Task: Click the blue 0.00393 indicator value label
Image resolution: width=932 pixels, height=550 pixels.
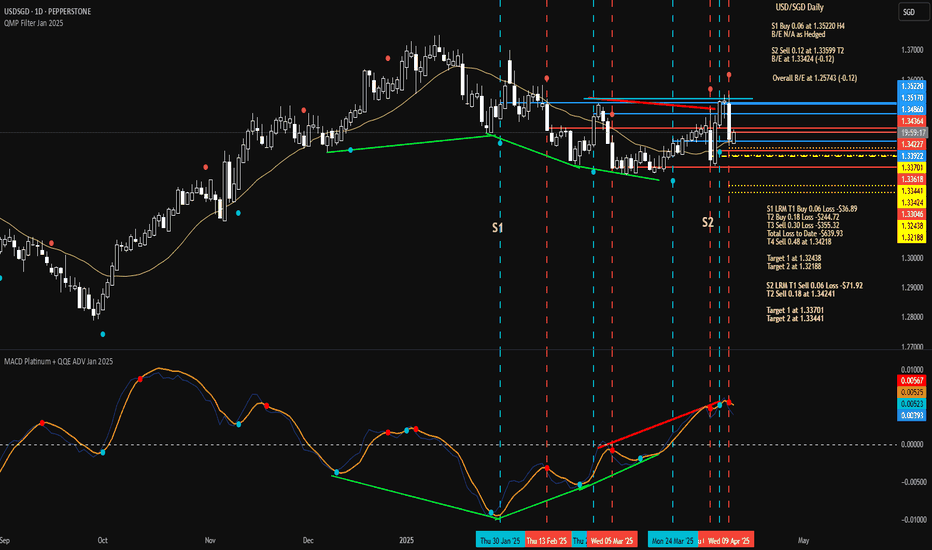Action: pyautogui.click(x=912, y=415)
